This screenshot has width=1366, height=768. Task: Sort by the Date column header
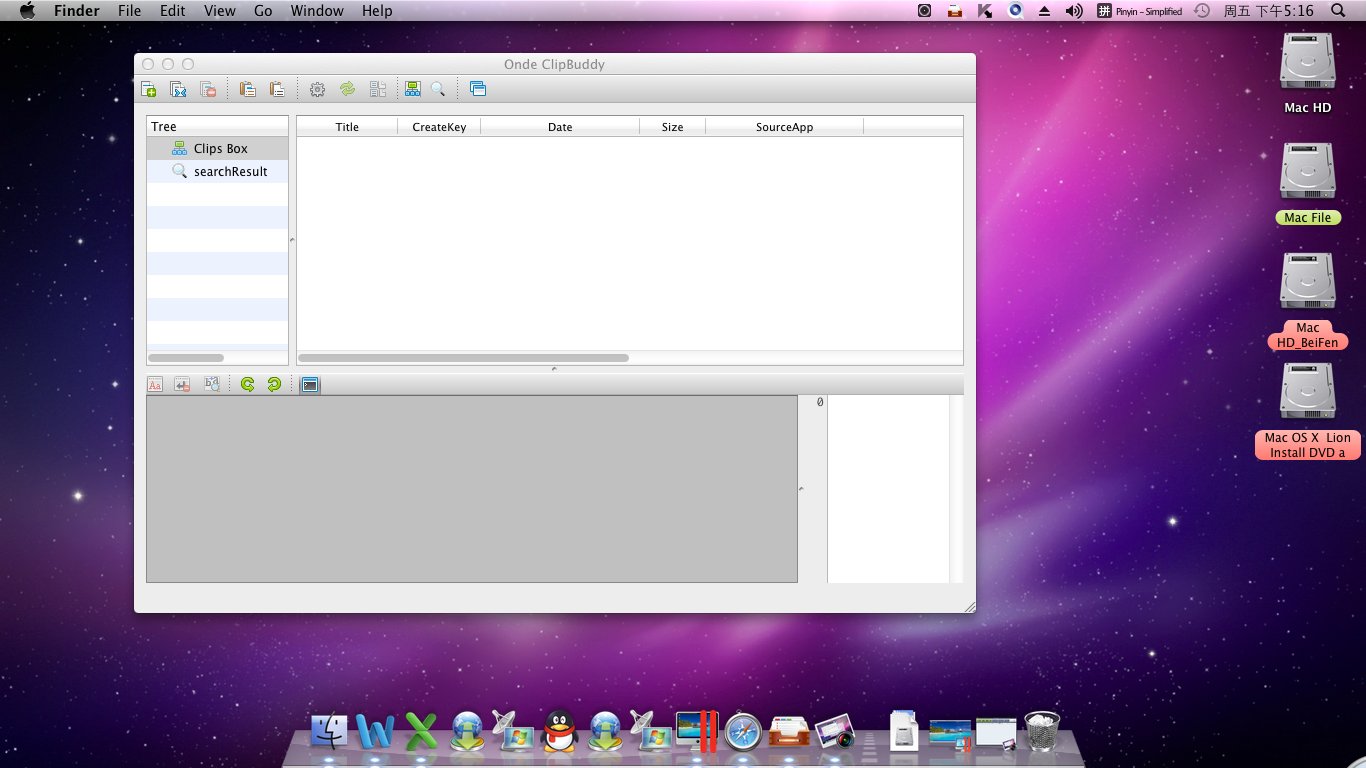click(560, 127)
